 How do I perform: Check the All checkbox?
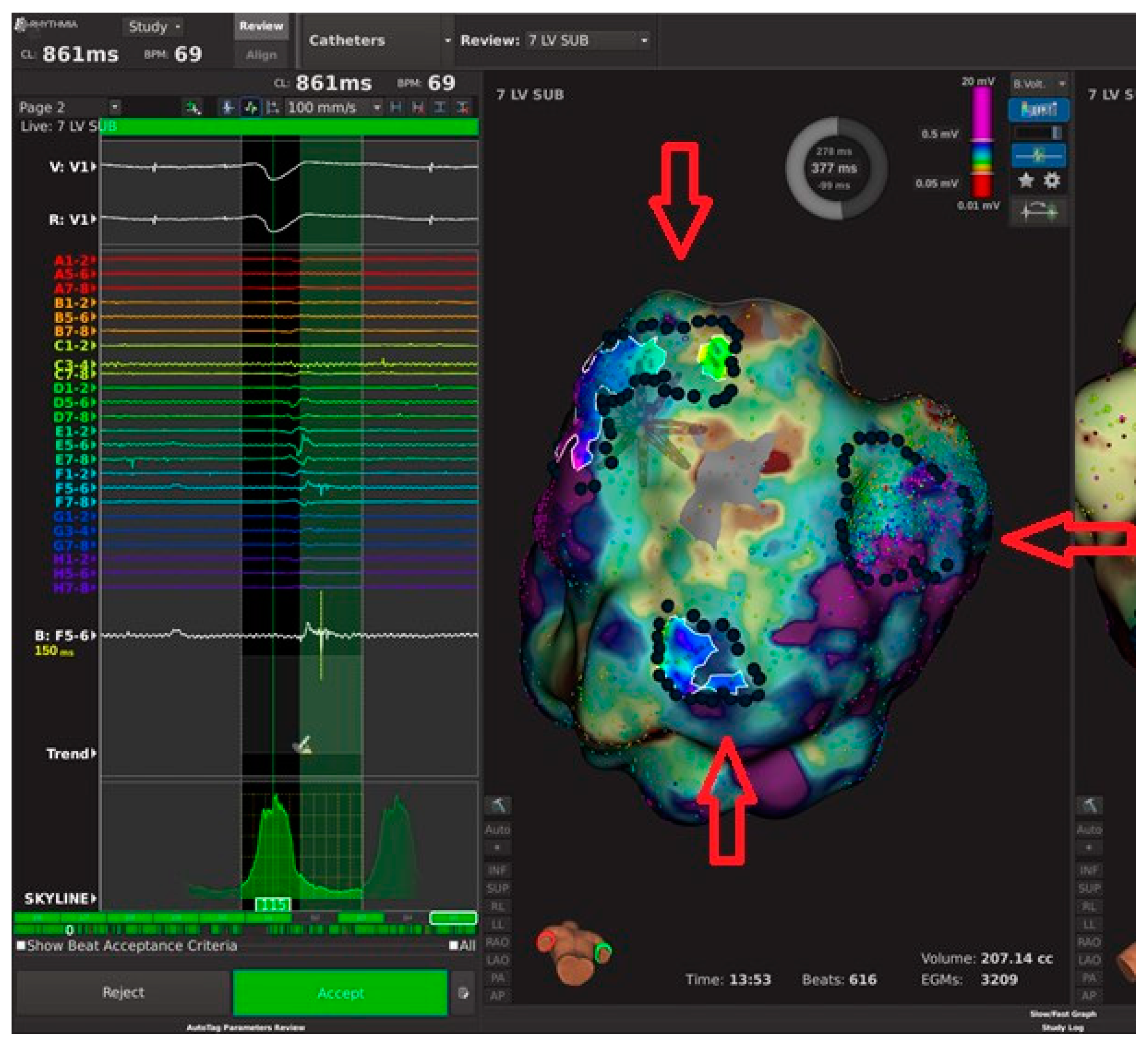[453, 945]
